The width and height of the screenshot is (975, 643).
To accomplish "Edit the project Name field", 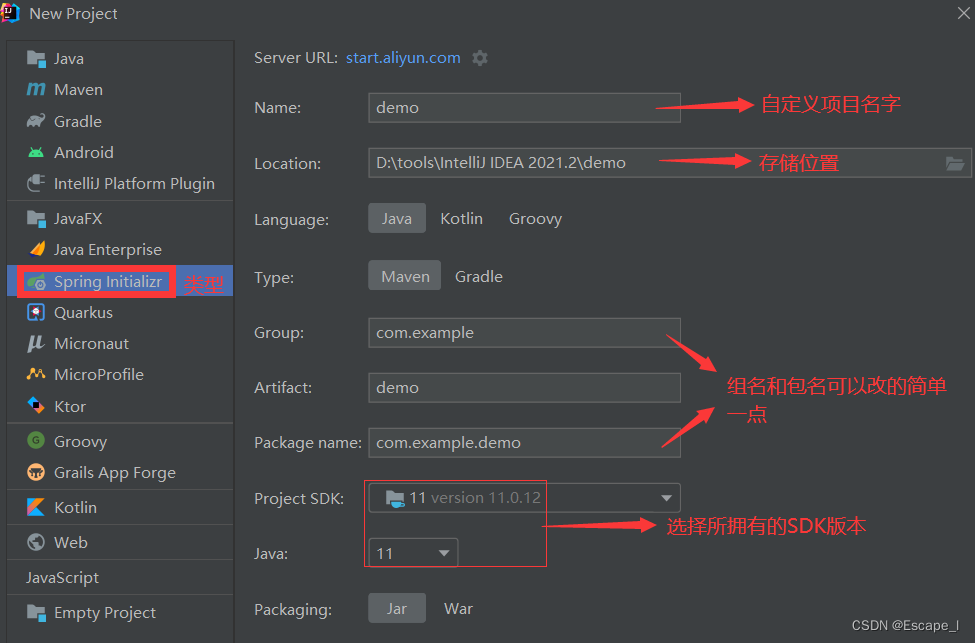I will tap(524, 108).
